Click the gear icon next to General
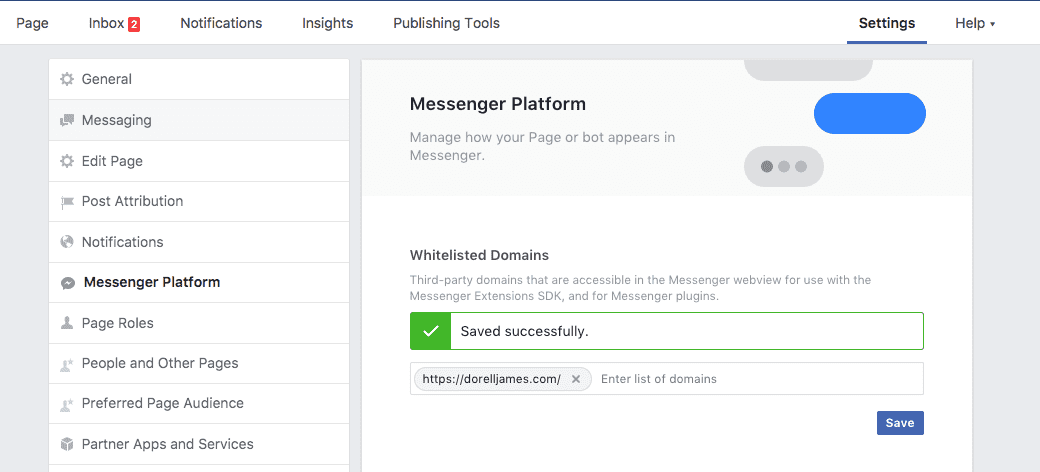 coord(67,80)
